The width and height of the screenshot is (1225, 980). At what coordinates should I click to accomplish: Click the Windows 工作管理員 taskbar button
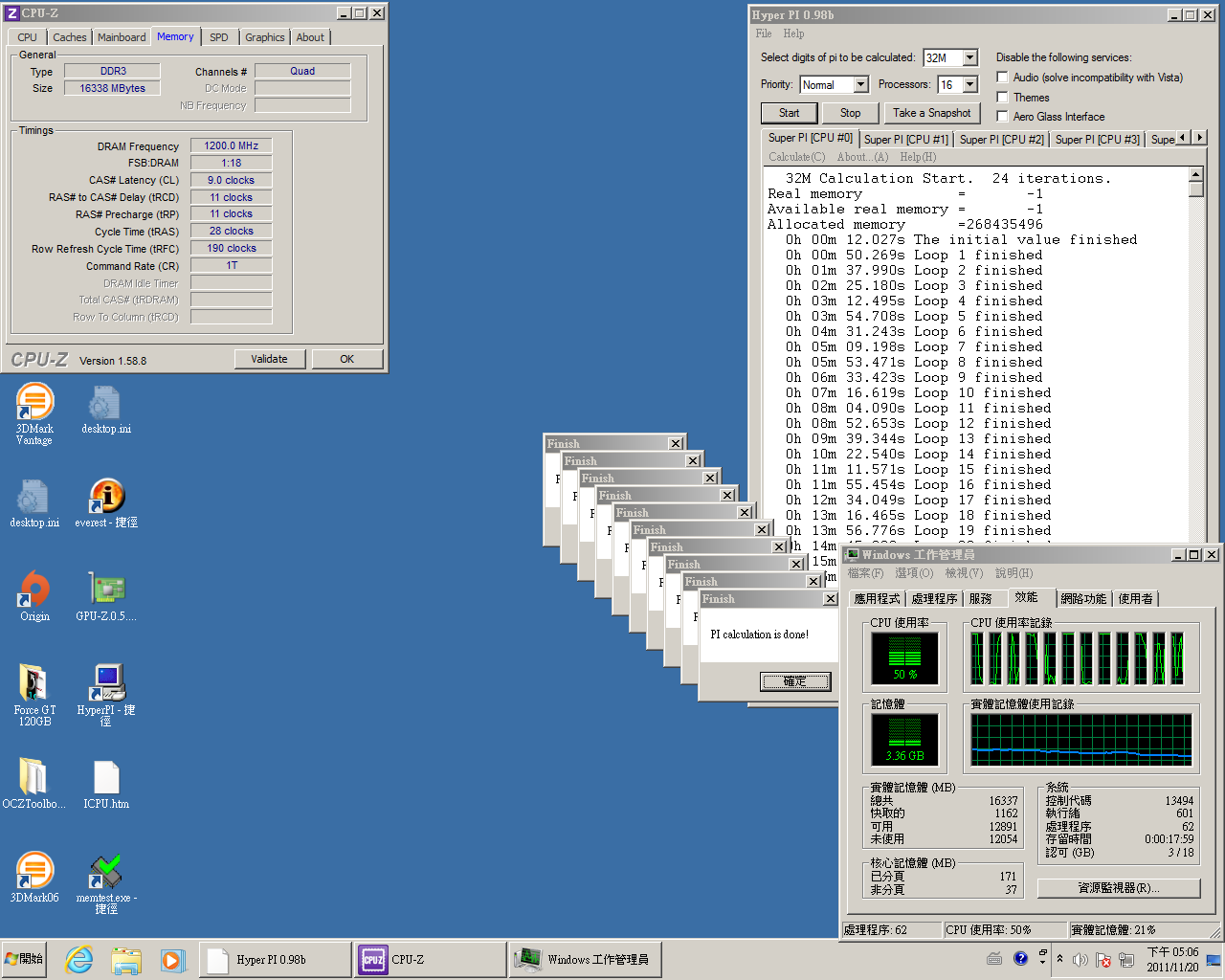[586, 960]
